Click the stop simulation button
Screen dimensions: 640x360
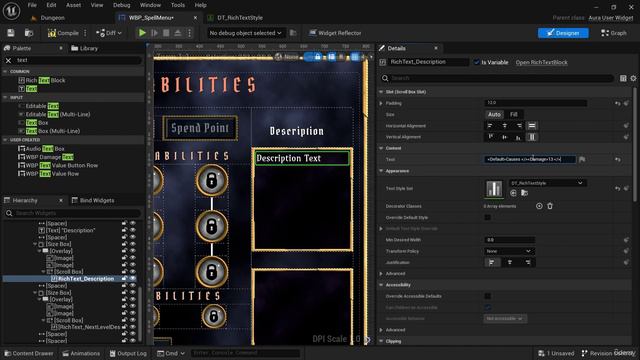click(166, 33)
